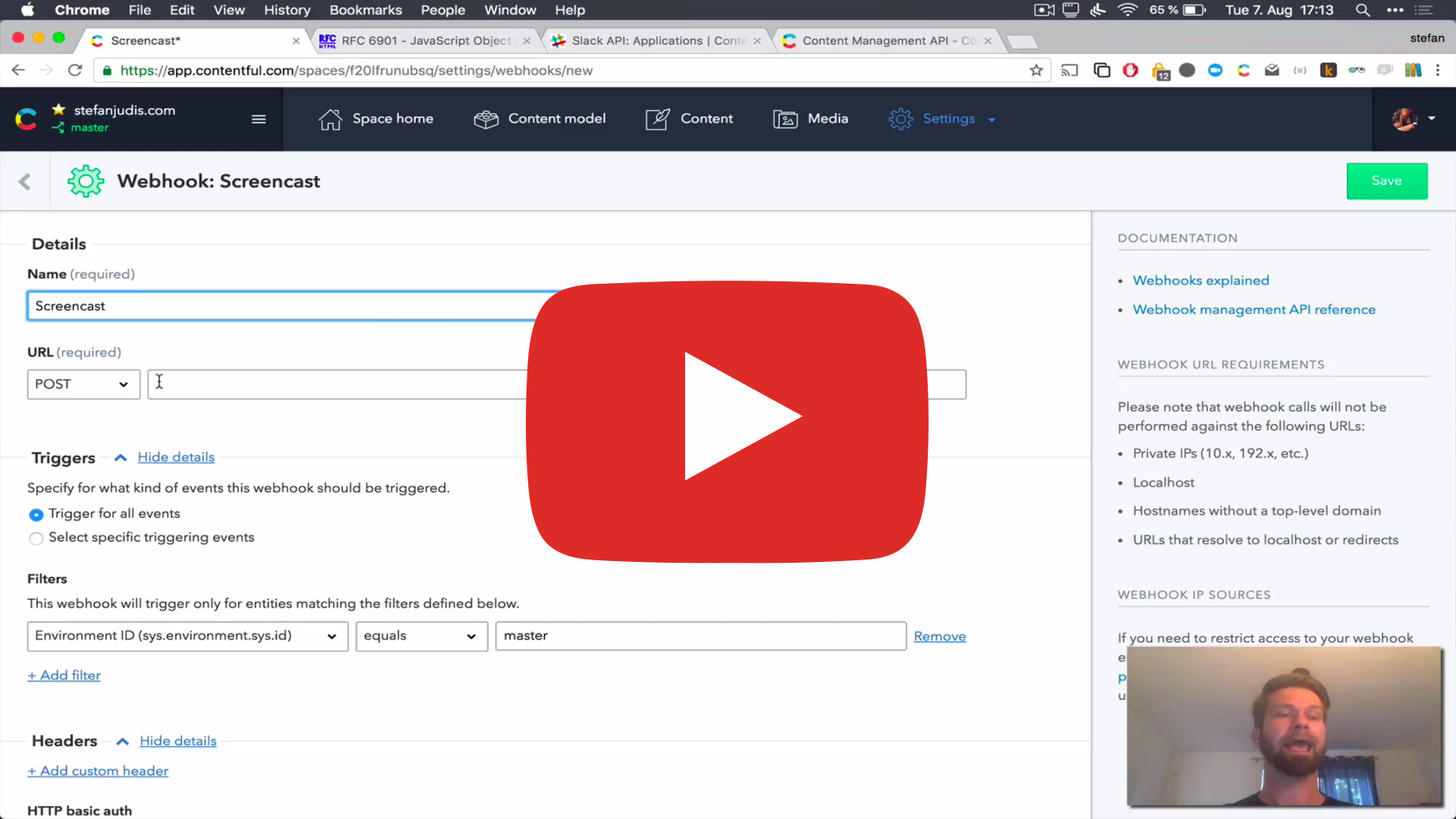Remove the Environment ID filter

[940, 636]
